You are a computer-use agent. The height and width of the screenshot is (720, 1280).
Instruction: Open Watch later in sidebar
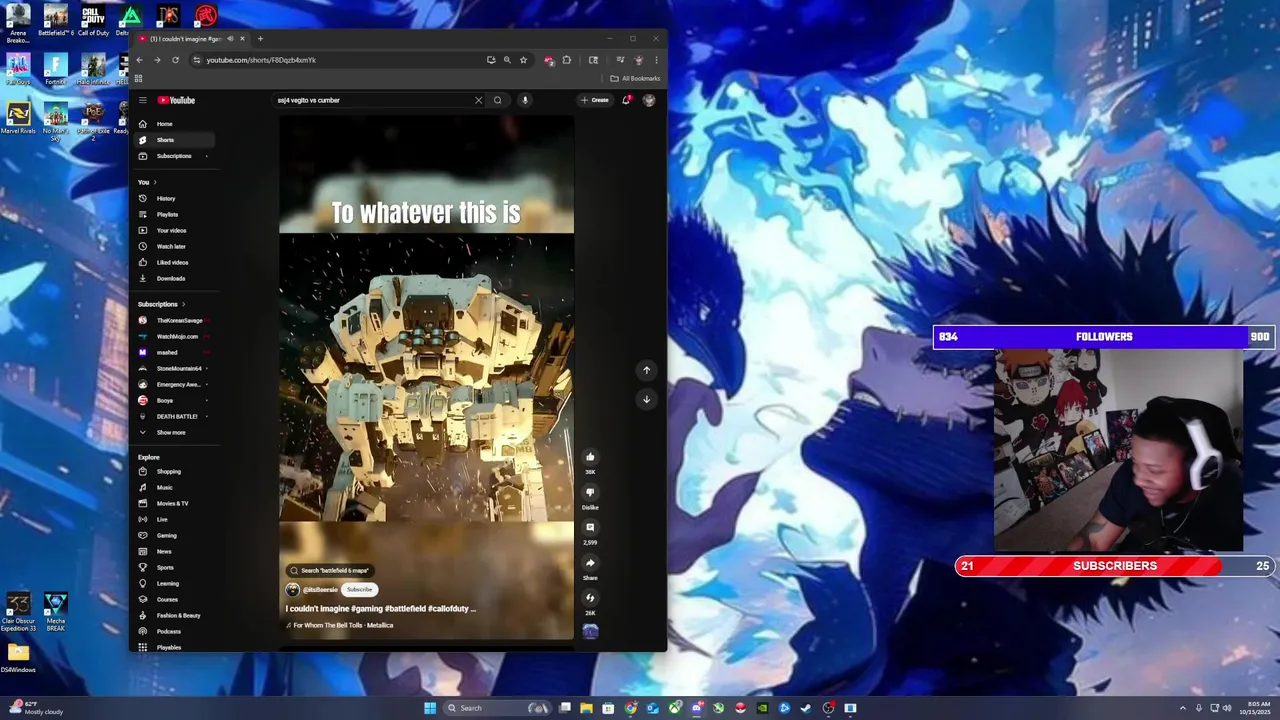pos(175,246)
